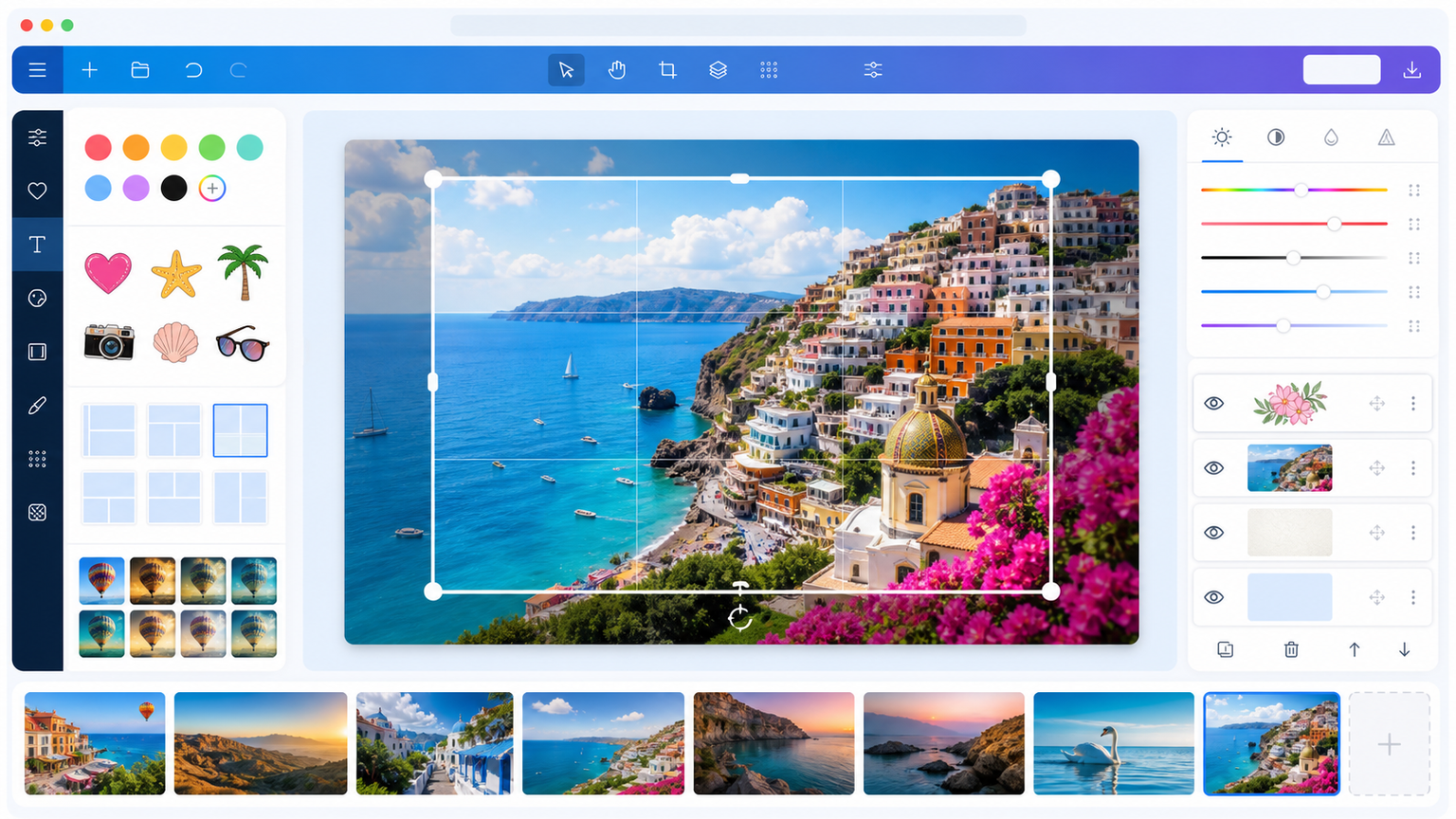
Task: Select the pointer selection tool
Action: [x=566, y=70]
